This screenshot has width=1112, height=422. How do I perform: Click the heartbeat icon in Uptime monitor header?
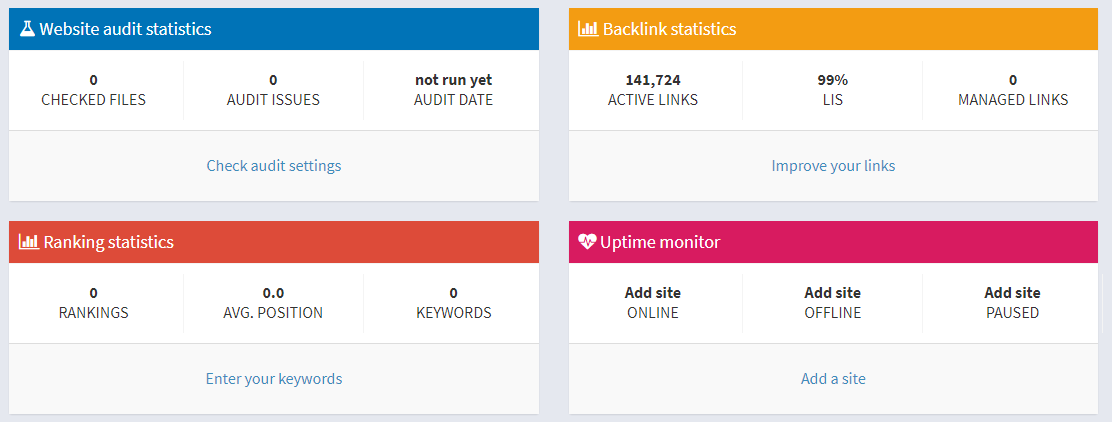point(588,242)
